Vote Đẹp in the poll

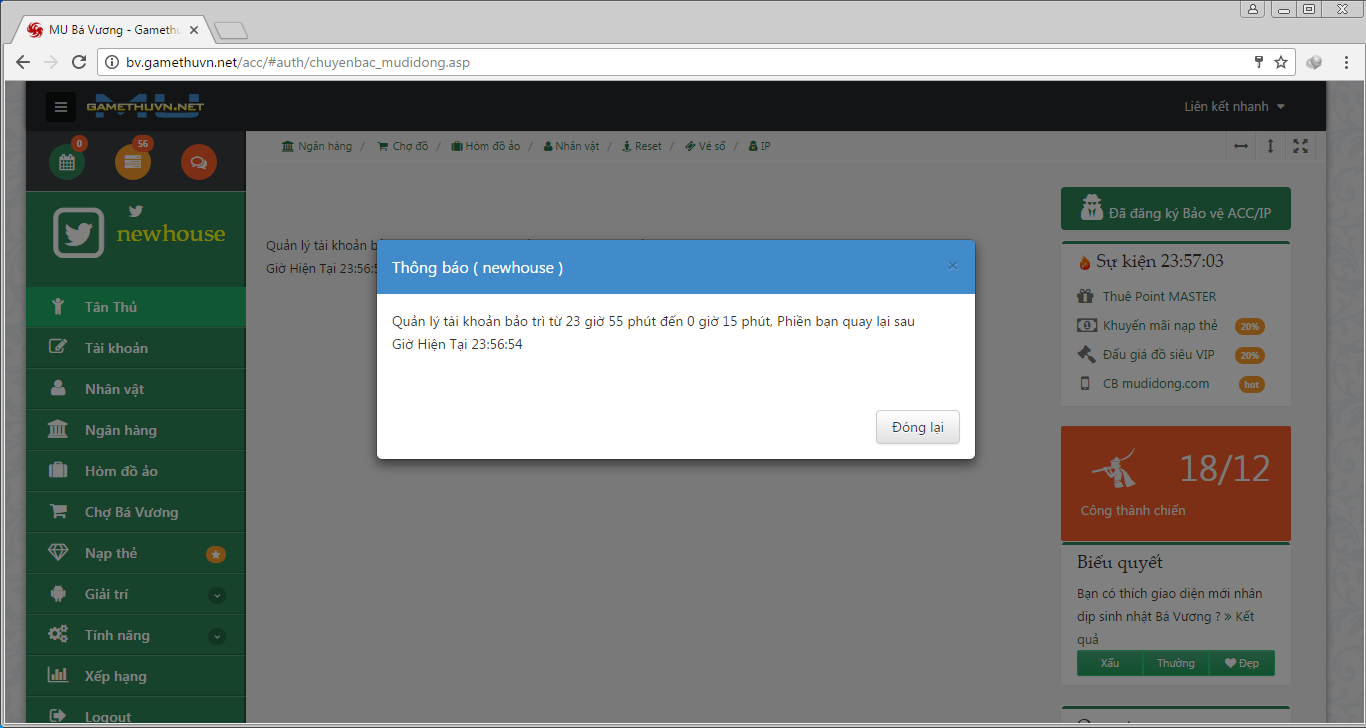coord(1242,663)
